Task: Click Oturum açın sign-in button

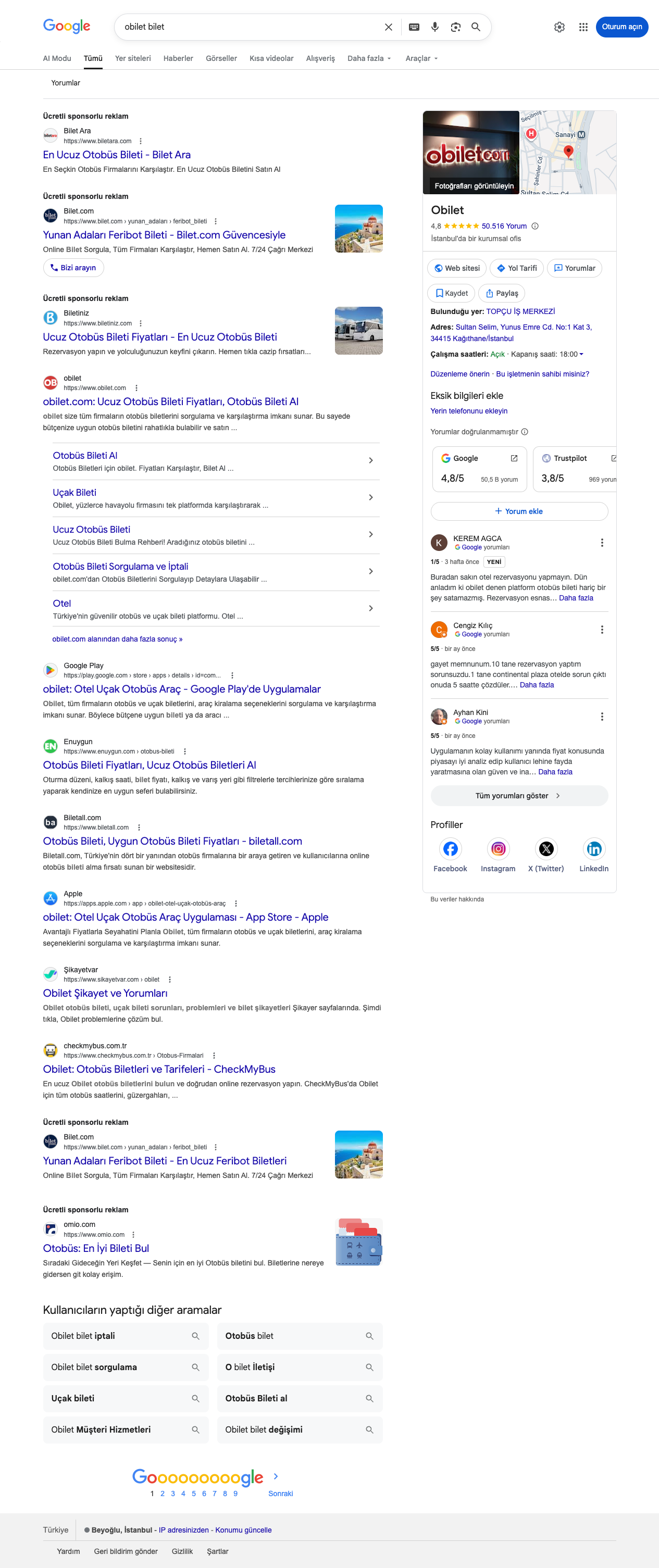Action: [x=622, y=27]
